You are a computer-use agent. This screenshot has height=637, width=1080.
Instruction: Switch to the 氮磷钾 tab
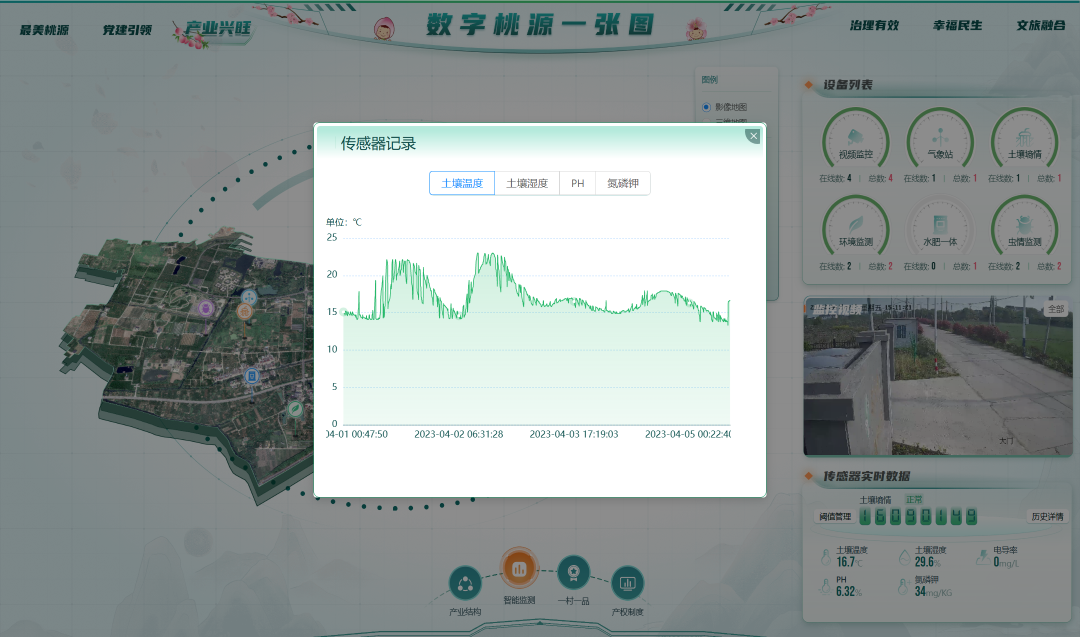point(623,183)
